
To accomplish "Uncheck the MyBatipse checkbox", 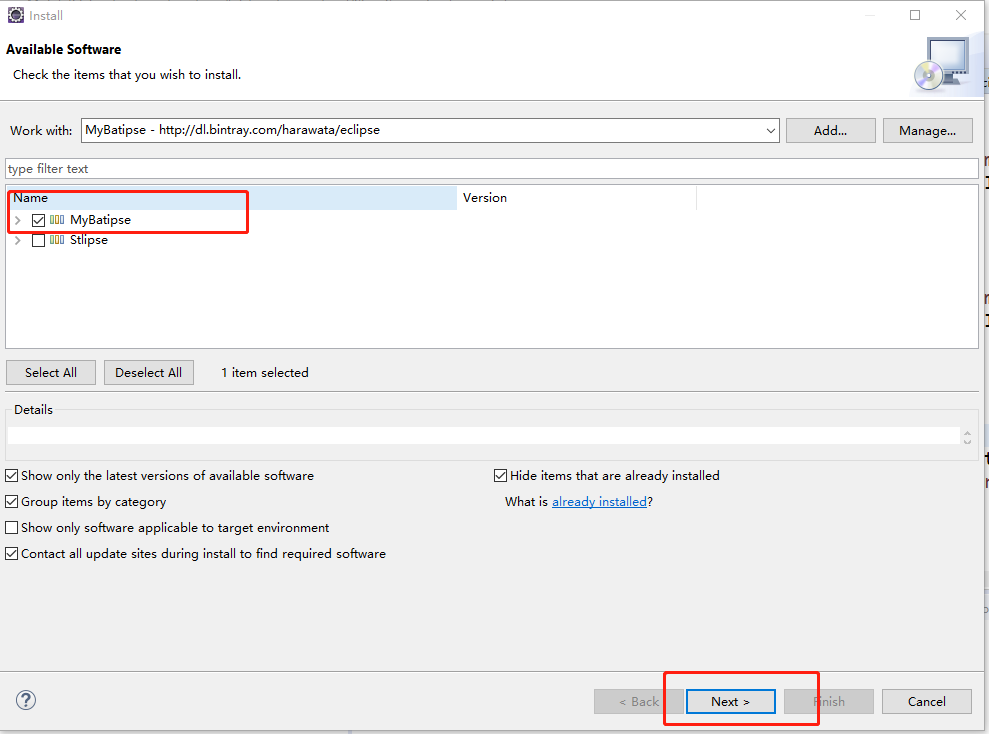I will (37, 220).
